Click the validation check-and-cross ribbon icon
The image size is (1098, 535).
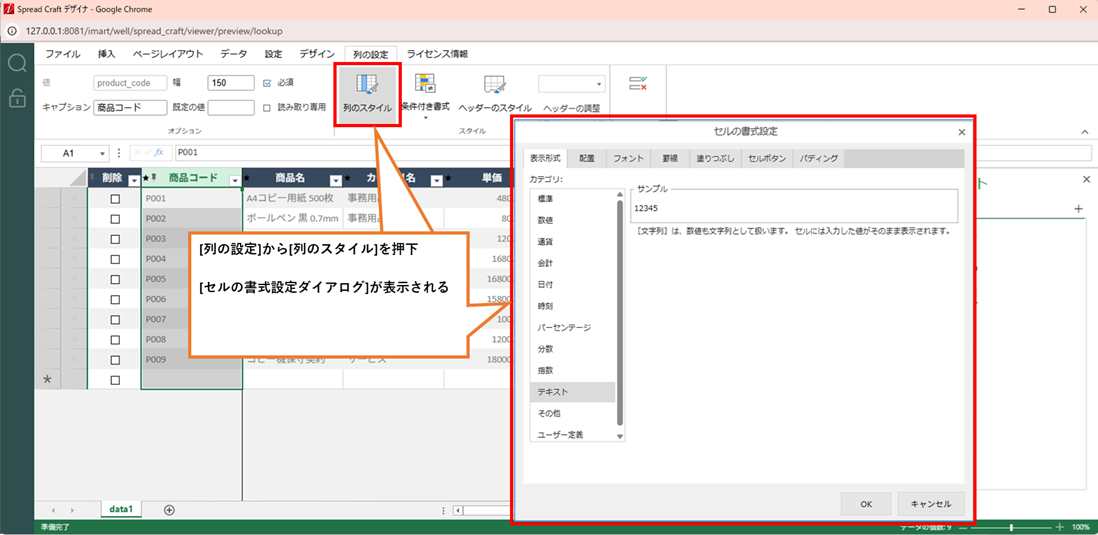tap(637, 83)
